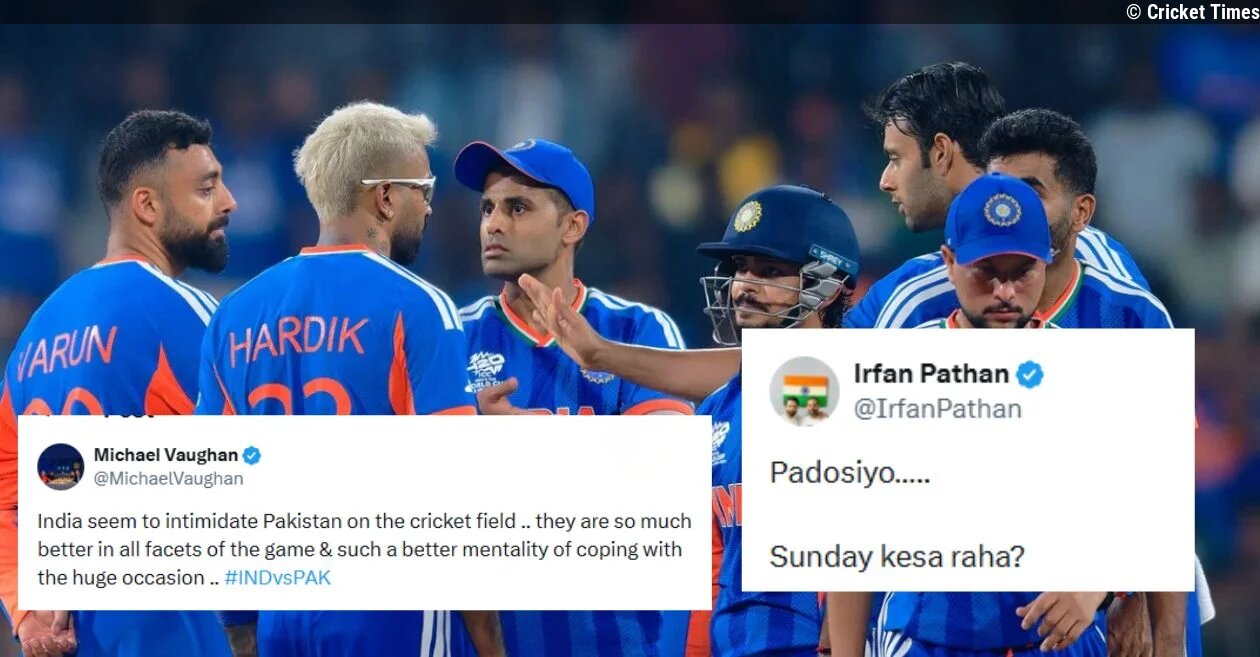Screen dimensions: 1260x657
Task: Click the BCCI crest on batting helmet
Action: pyautogui.click(x=747, y=217)
